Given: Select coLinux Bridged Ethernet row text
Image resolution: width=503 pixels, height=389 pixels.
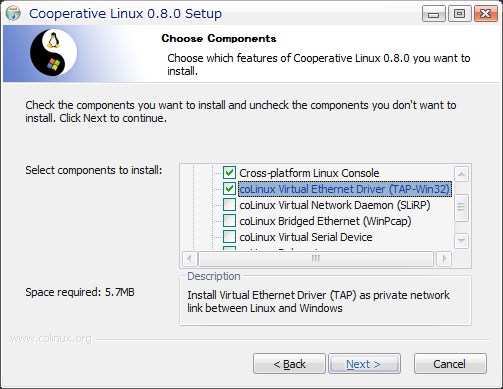Looking at the screenshot, I should coord(325,221).
